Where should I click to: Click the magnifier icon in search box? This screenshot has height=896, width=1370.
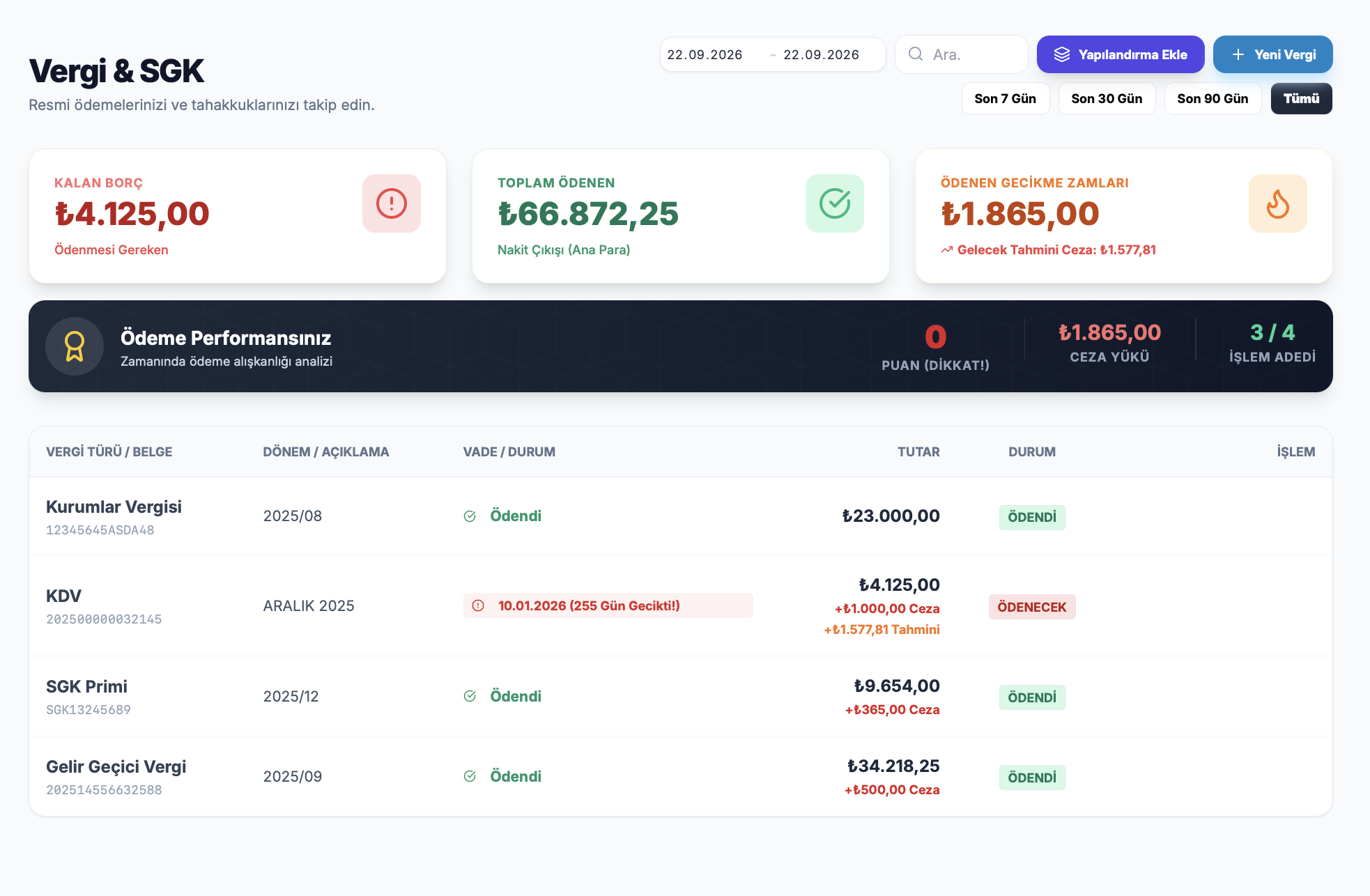click(916, 54)
